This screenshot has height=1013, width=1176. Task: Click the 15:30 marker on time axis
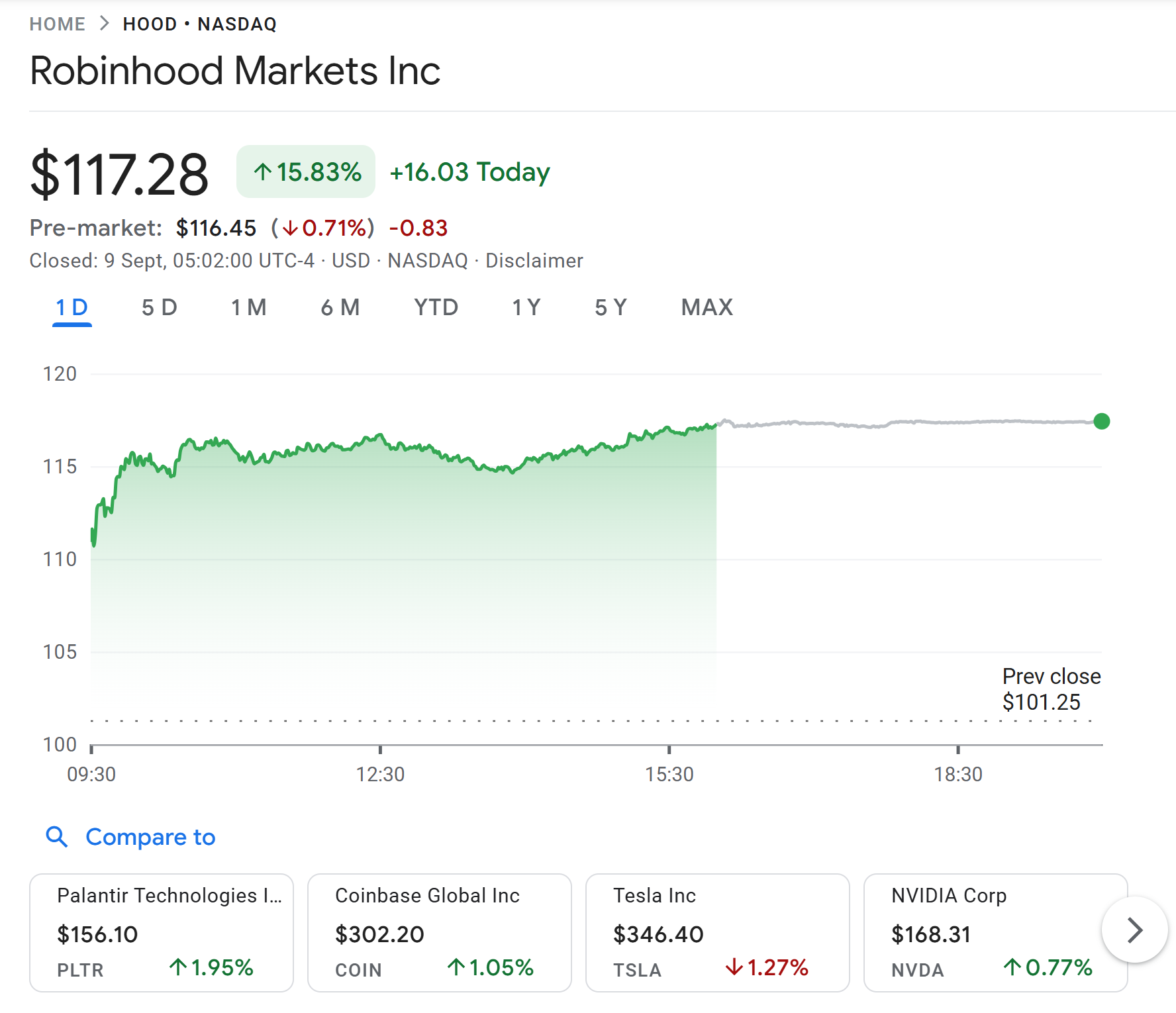coord(669,773)
